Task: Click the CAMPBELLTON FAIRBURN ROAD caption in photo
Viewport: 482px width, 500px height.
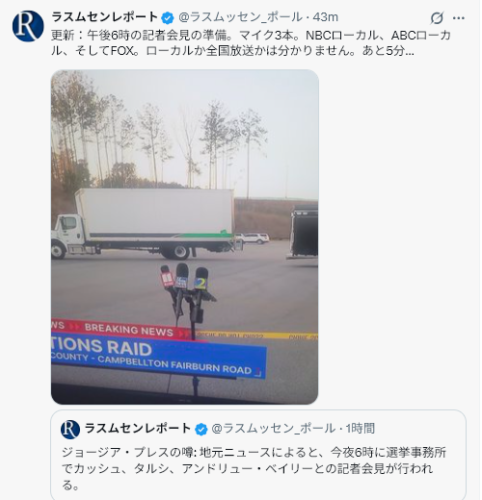Action: [174, 365]
